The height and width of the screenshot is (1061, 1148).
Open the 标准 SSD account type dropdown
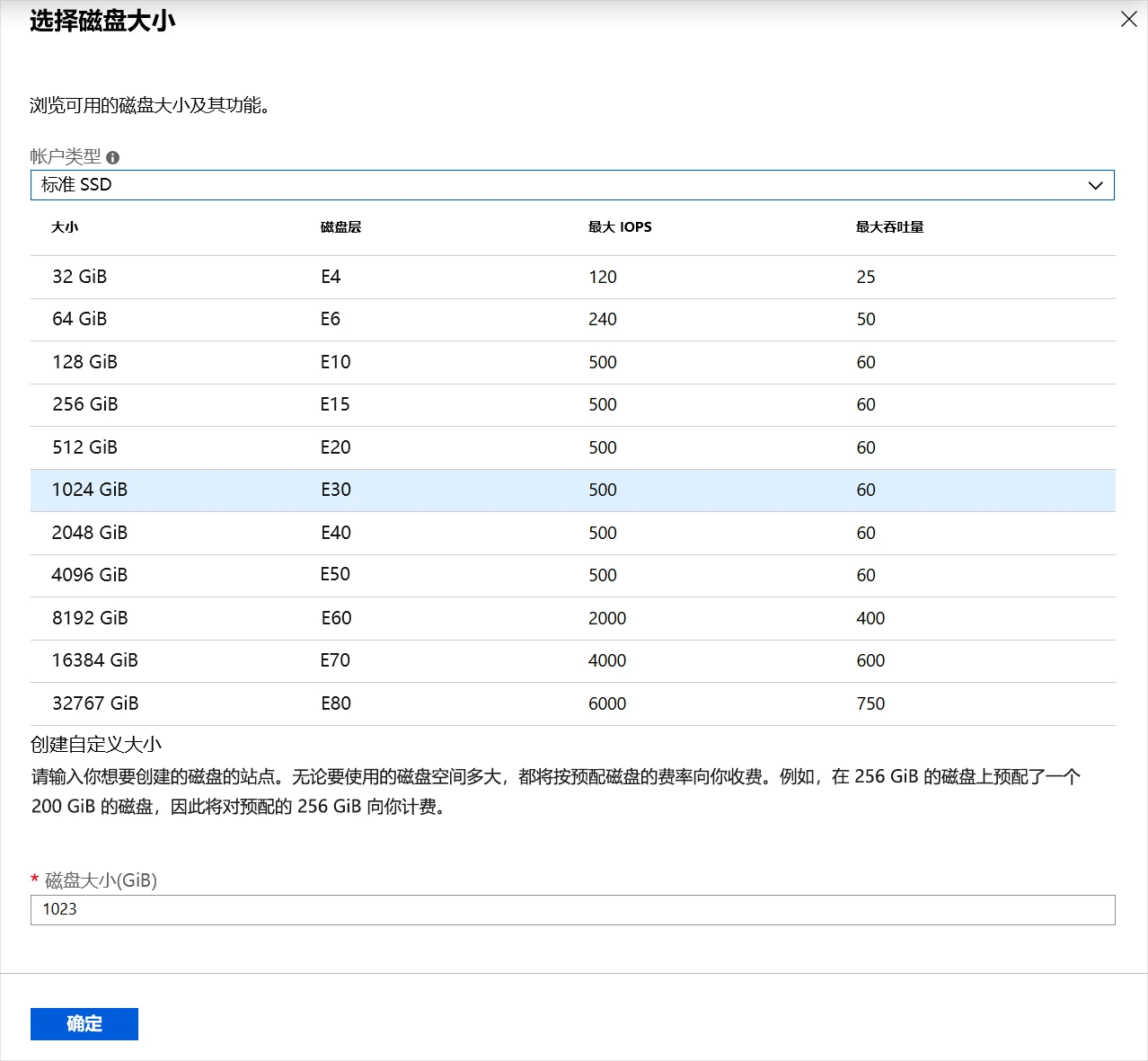[572, 185]
